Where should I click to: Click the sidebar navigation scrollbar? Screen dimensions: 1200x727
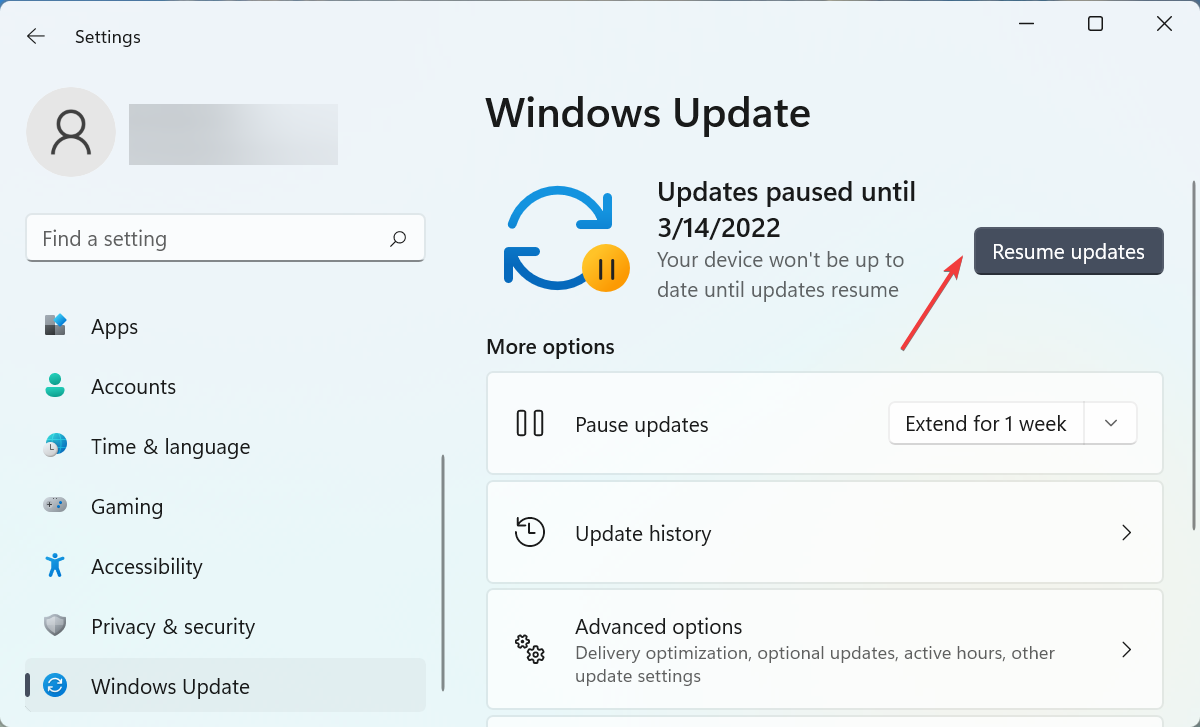[x=442, y=573]
